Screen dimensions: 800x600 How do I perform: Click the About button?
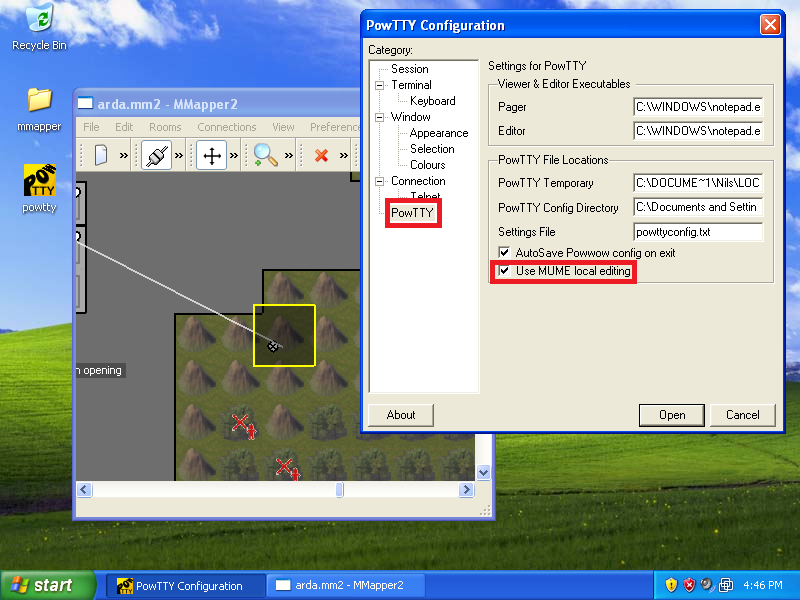pos(401,415)
